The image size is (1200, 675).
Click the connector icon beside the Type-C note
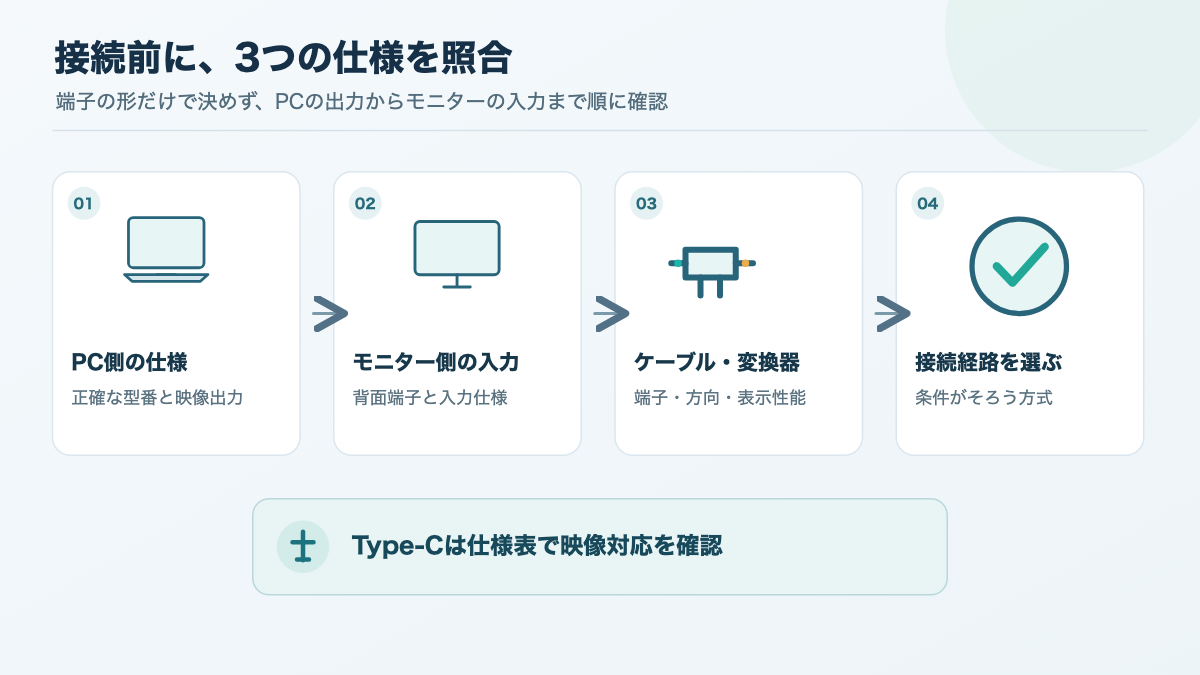pos(303,547)
